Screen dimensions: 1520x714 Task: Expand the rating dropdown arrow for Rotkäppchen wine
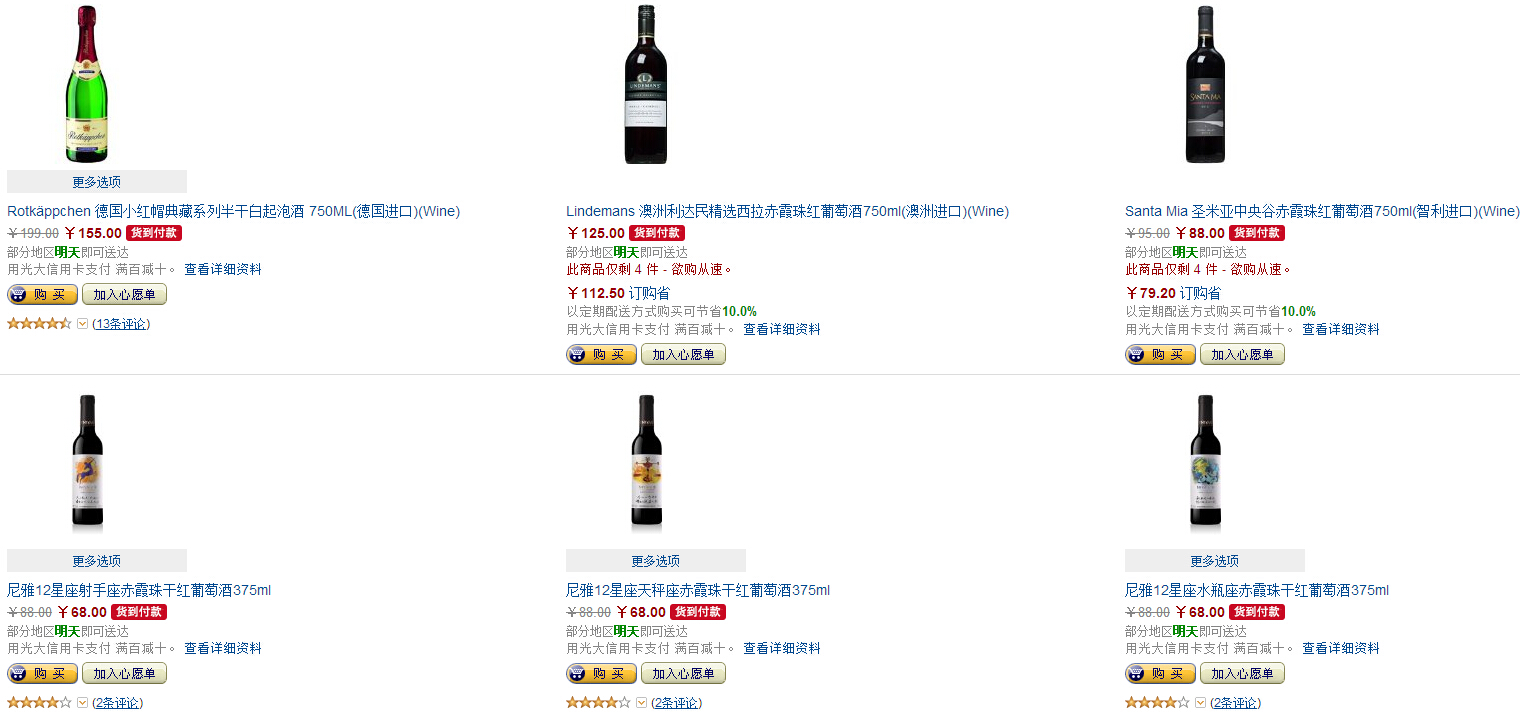83,323
